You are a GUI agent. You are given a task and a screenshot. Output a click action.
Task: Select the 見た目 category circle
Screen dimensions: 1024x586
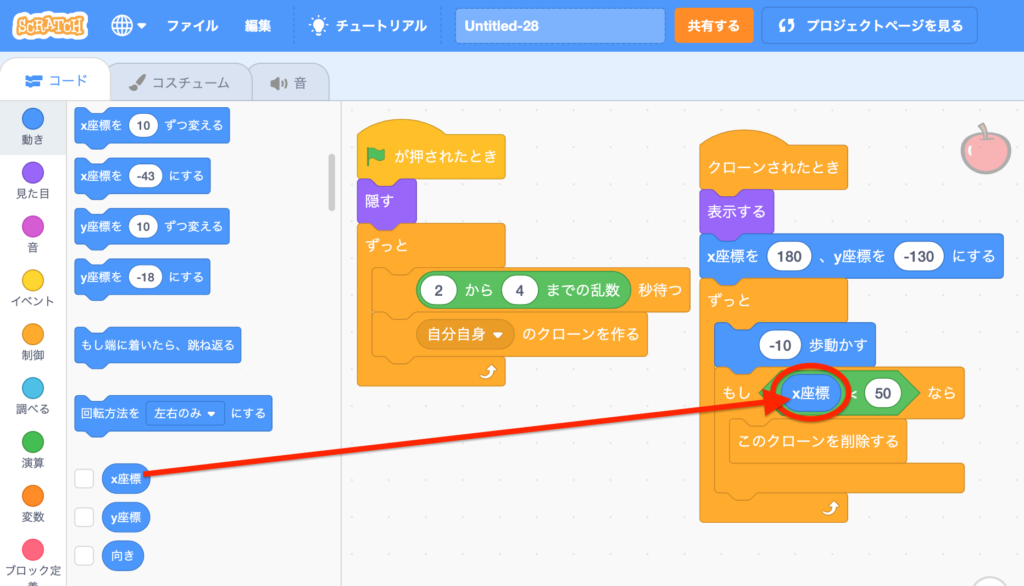(33, 172)
